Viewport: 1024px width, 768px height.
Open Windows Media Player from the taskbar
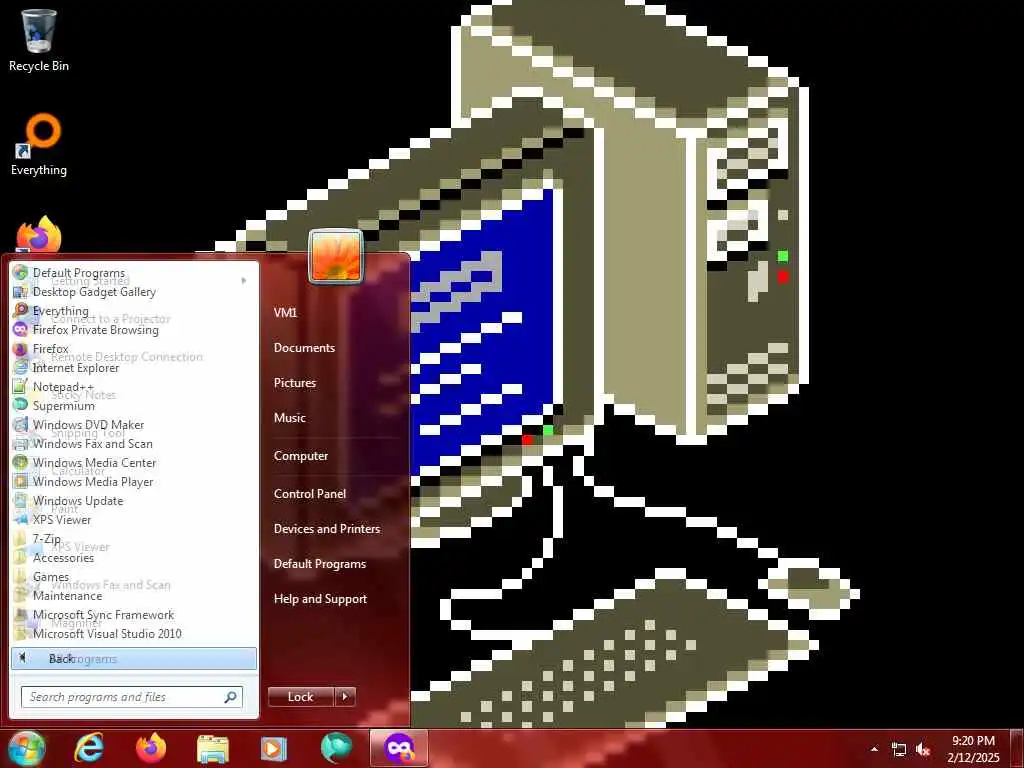[x=274, y=749]
